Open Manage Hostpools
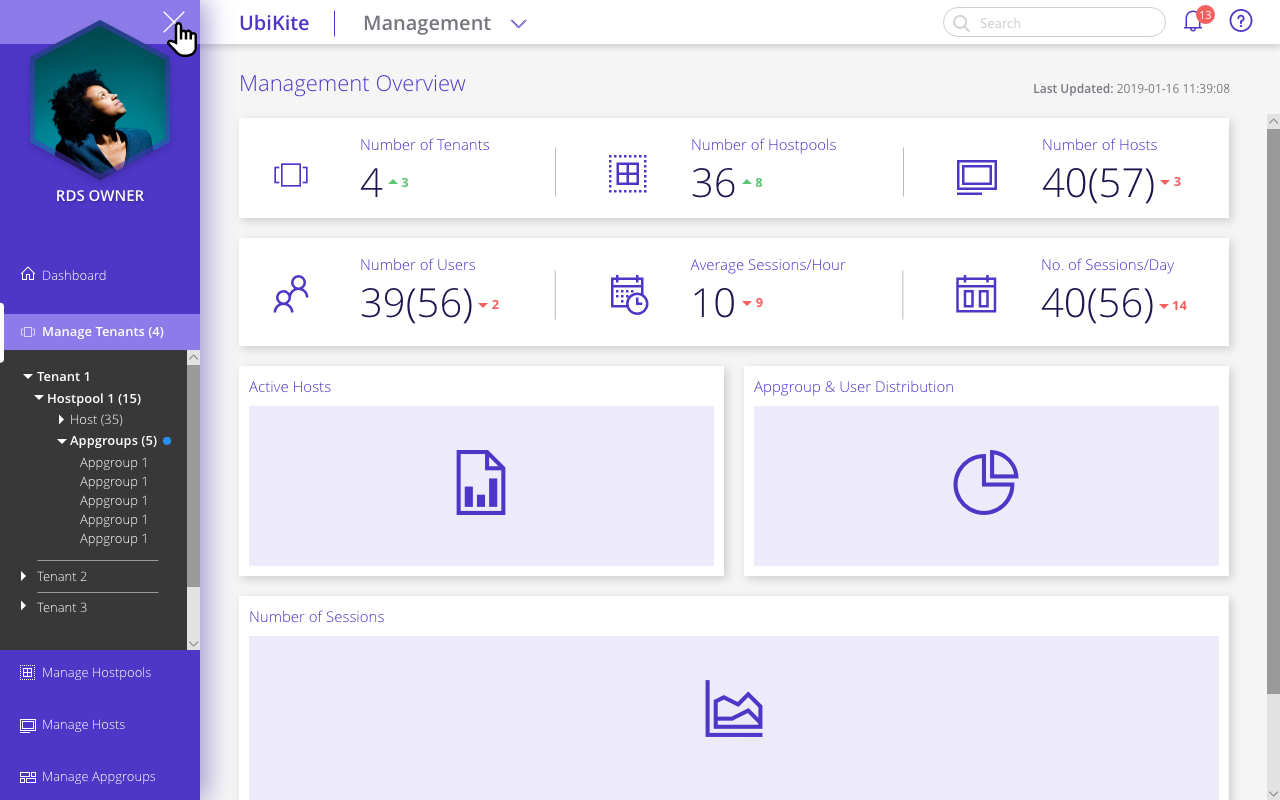Viewport: 1280px width, 800px height. point(97,673)
